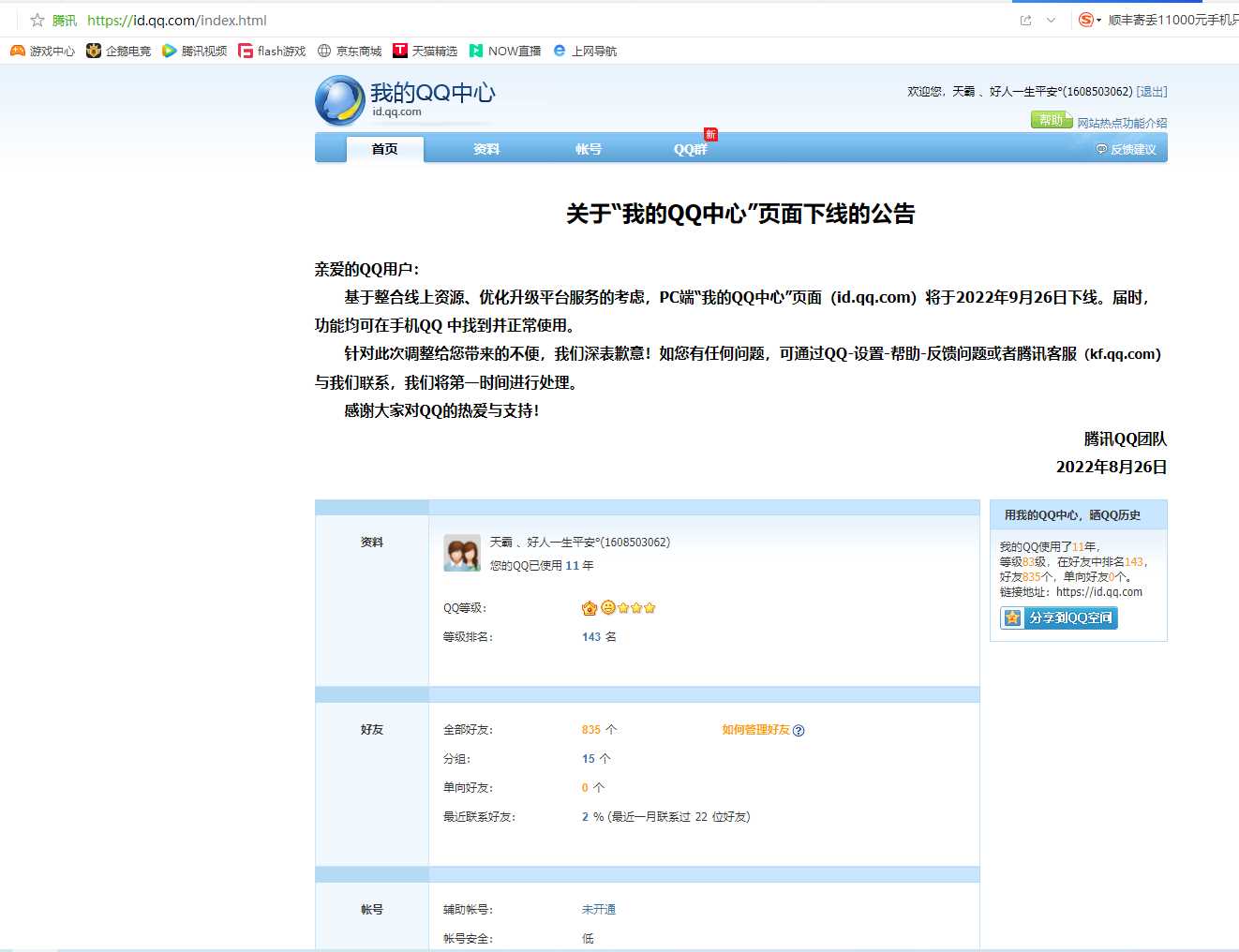Open the flash游戏 bookmark
The height and width of the screenshot is (952, 1239).
tap(272, 51)
